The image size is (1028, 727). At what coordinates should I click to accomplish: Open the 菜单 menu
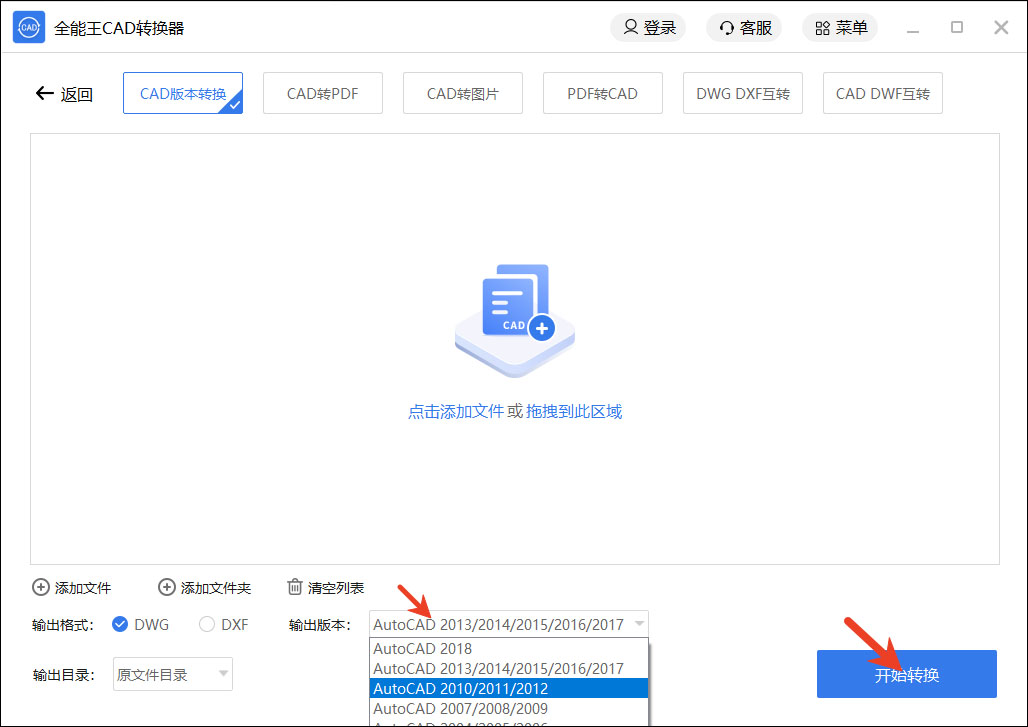(x=840, y=28)
